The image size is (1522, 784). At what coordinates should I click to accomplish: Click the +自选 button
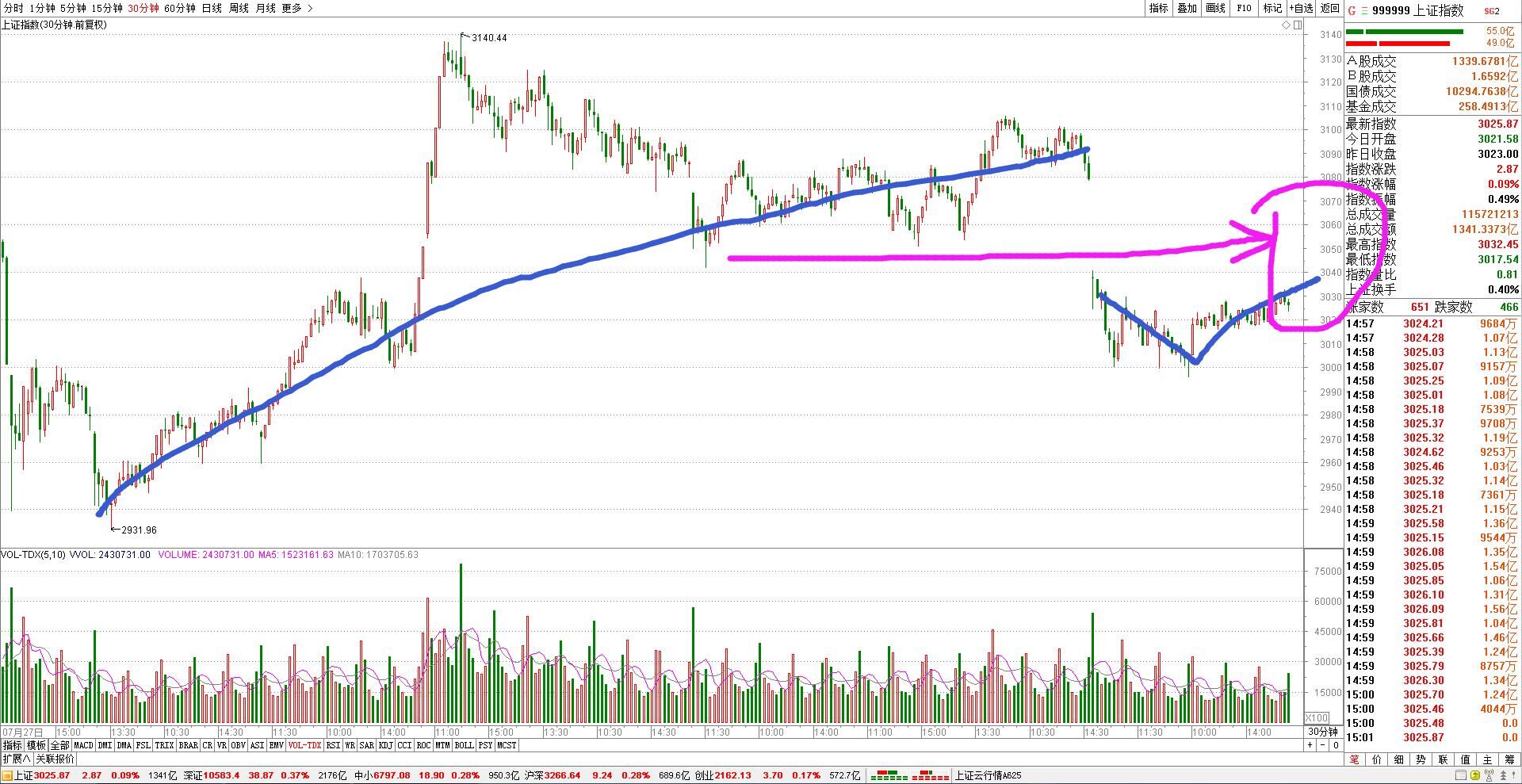(1301, 8)
